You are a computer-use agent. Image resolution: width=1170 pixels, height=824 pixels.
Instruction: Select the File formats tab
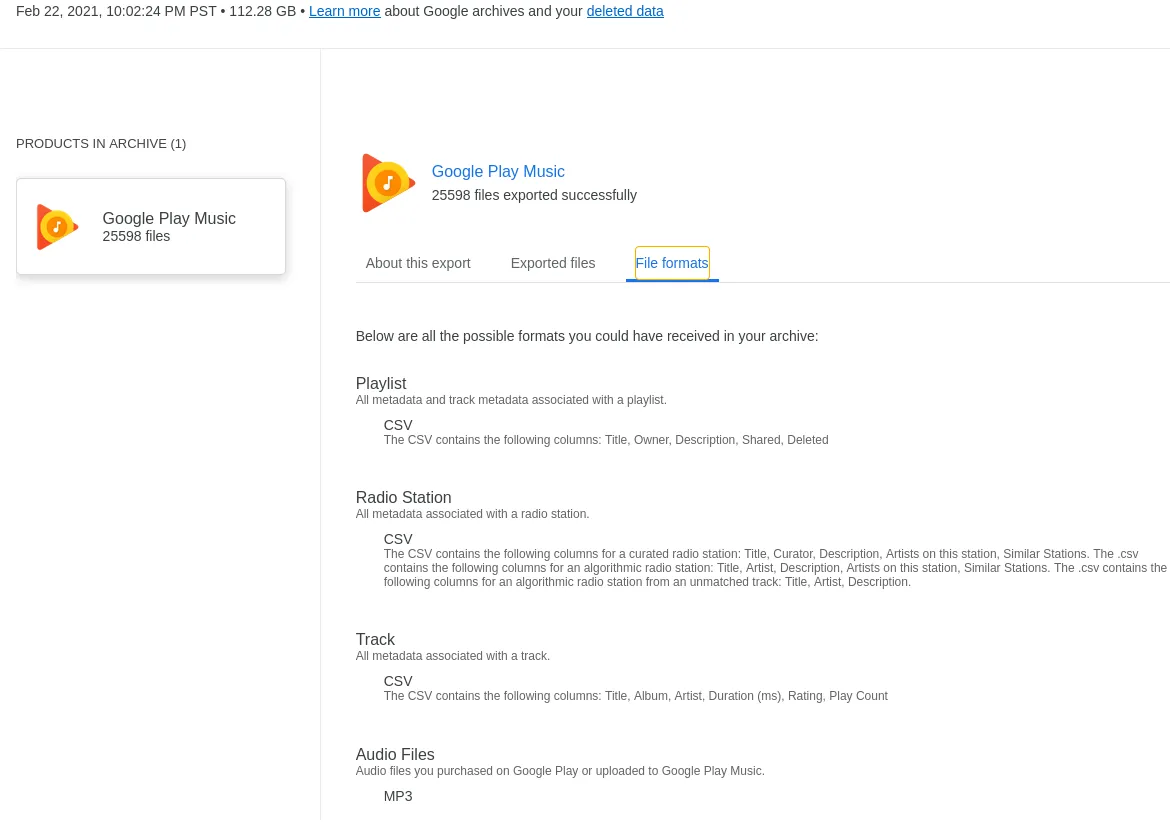point(672,263)
